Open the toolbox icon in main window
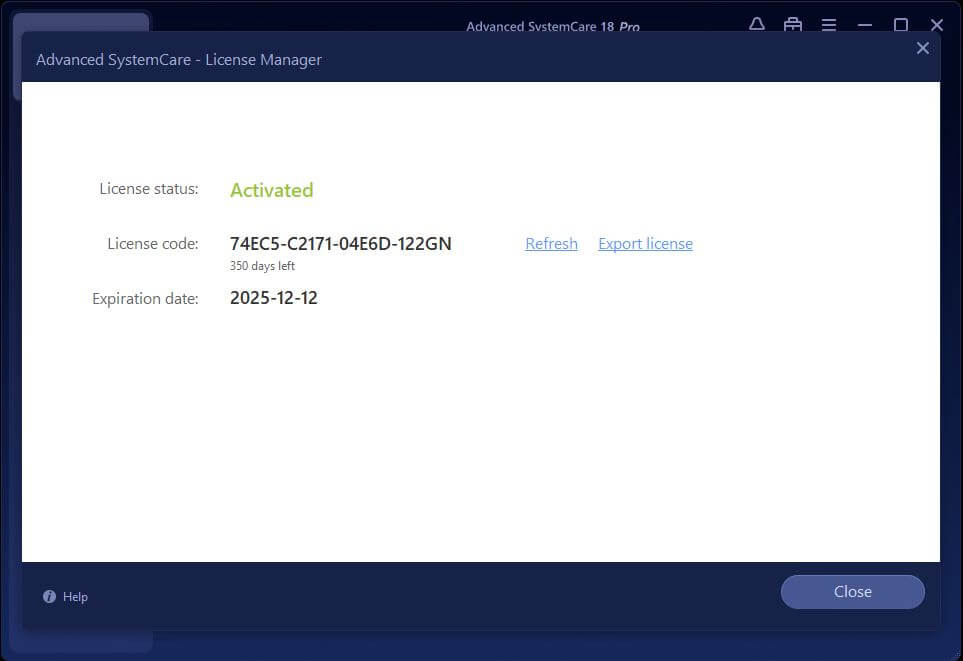This screenshot has width=963, height=661. click(793, 25)
